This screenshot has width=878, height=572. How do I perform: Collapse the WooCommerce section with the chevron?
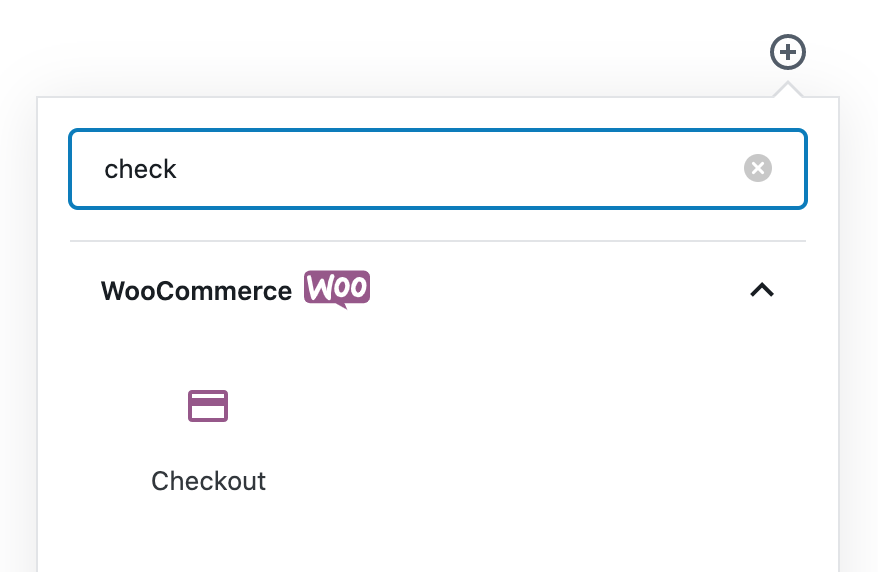762,290
